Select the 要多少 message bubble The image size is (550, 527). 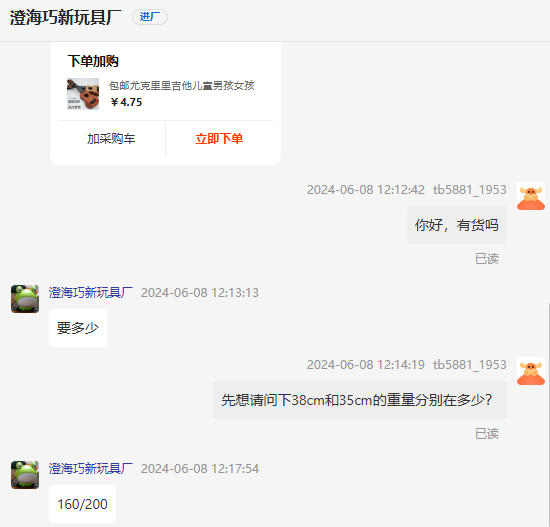point(78,328)
